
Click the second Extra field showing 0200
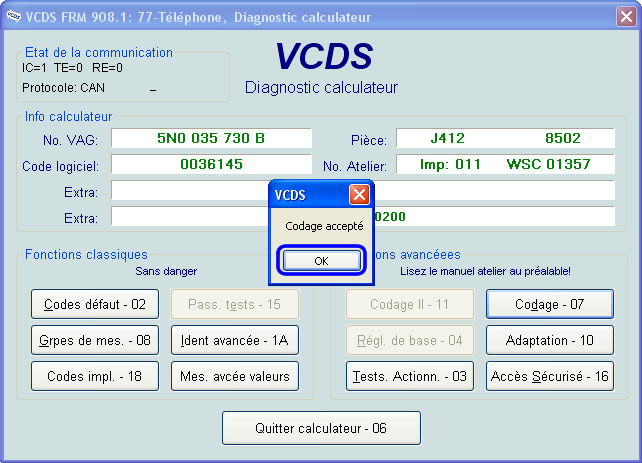(363, 217)
